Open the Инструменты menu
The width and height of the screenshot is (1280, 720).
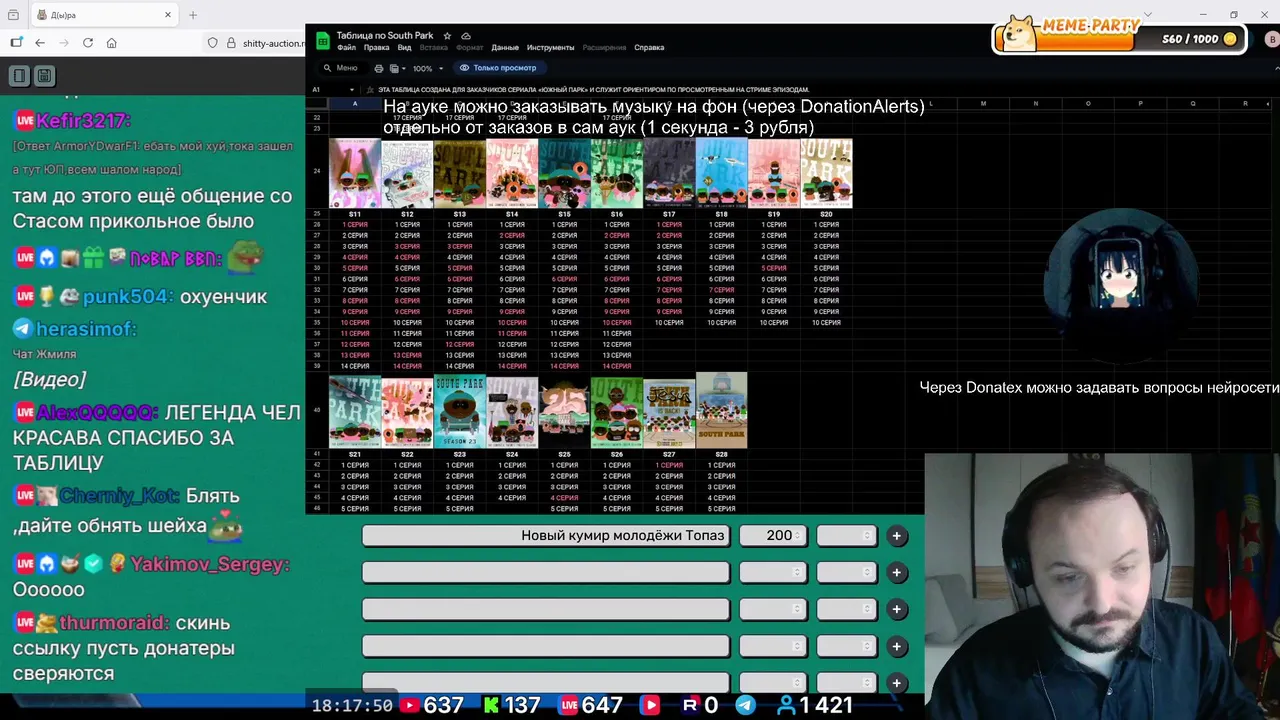click(550, 47)
